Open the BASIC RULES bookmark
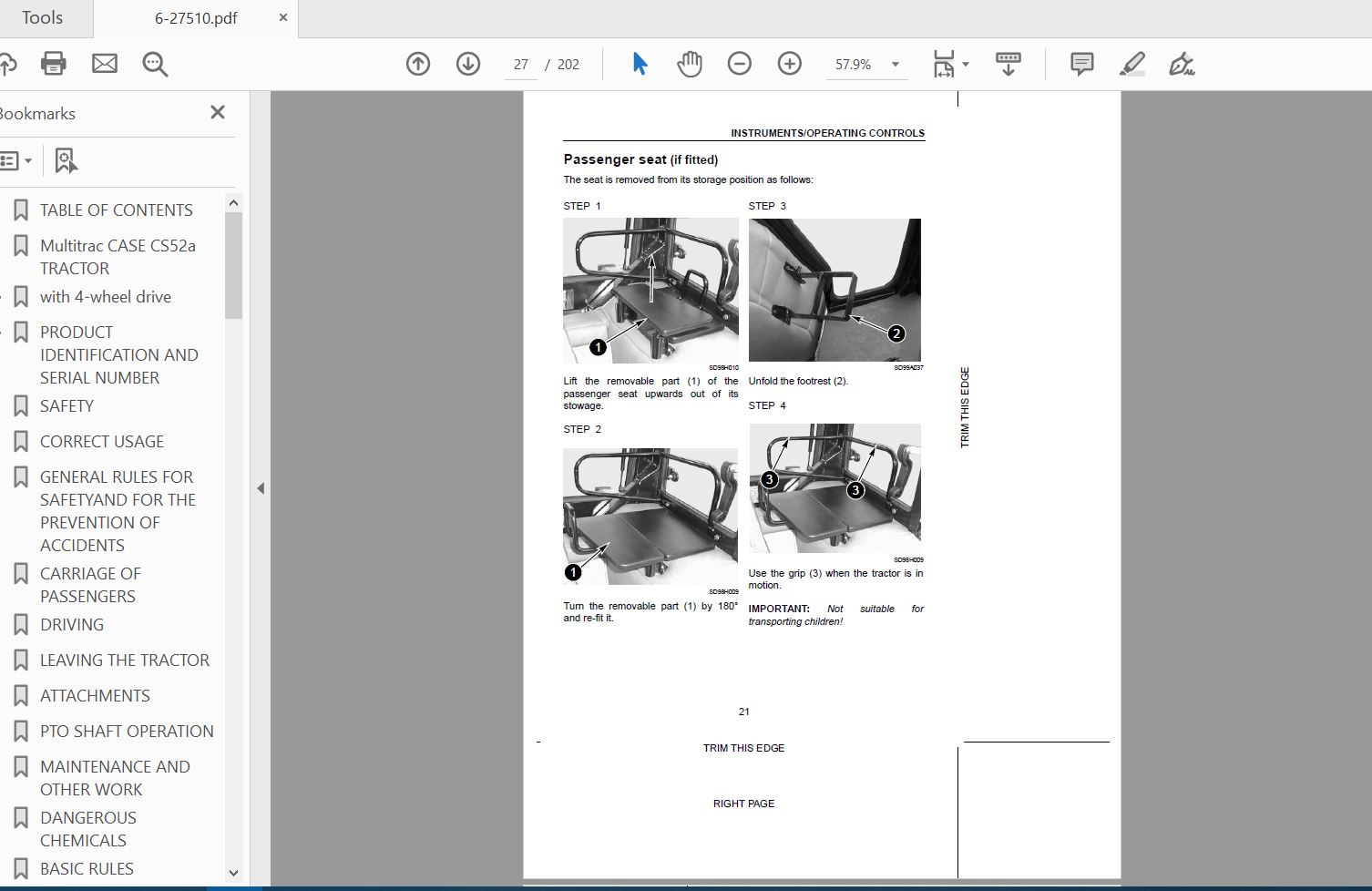This screenshot has width=1372, height=891. click(x=87, y=869)
